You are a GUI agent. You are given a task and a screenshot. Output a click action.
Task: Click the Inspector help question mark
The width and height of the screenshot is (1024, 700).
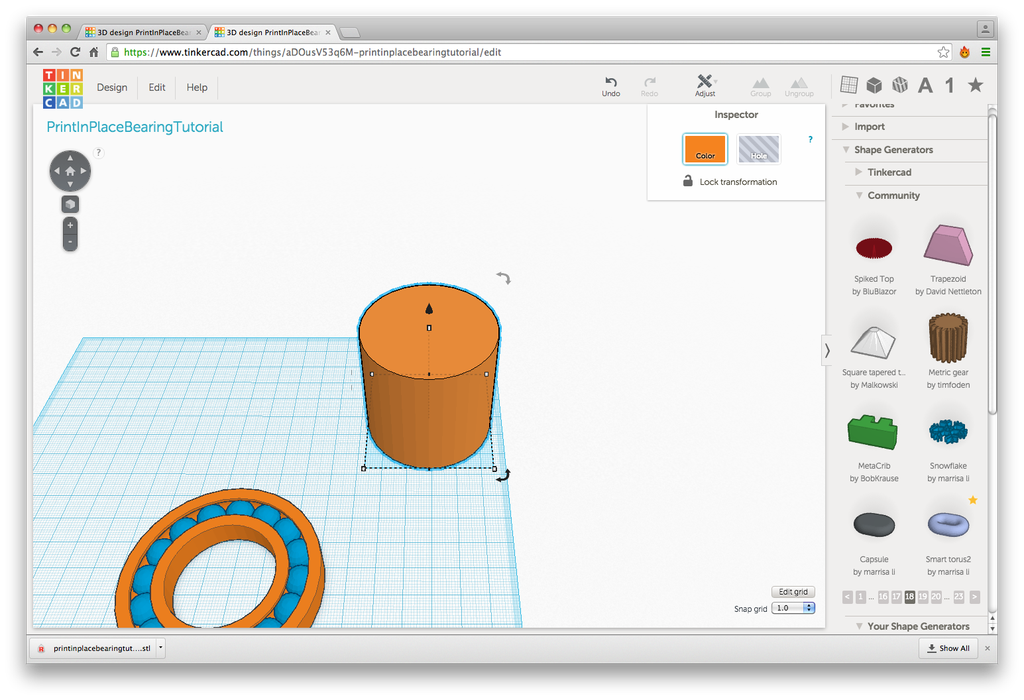coord(810,140)
